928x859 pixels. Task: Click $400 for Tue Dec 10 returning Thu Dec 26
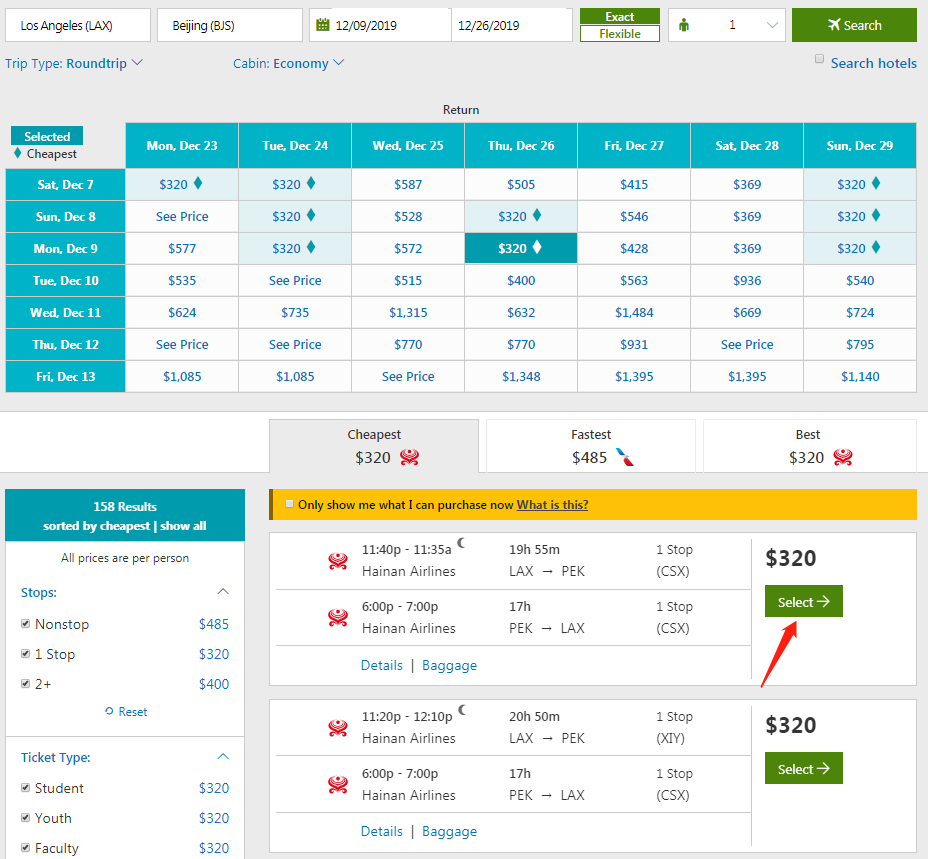coord(521,280)
